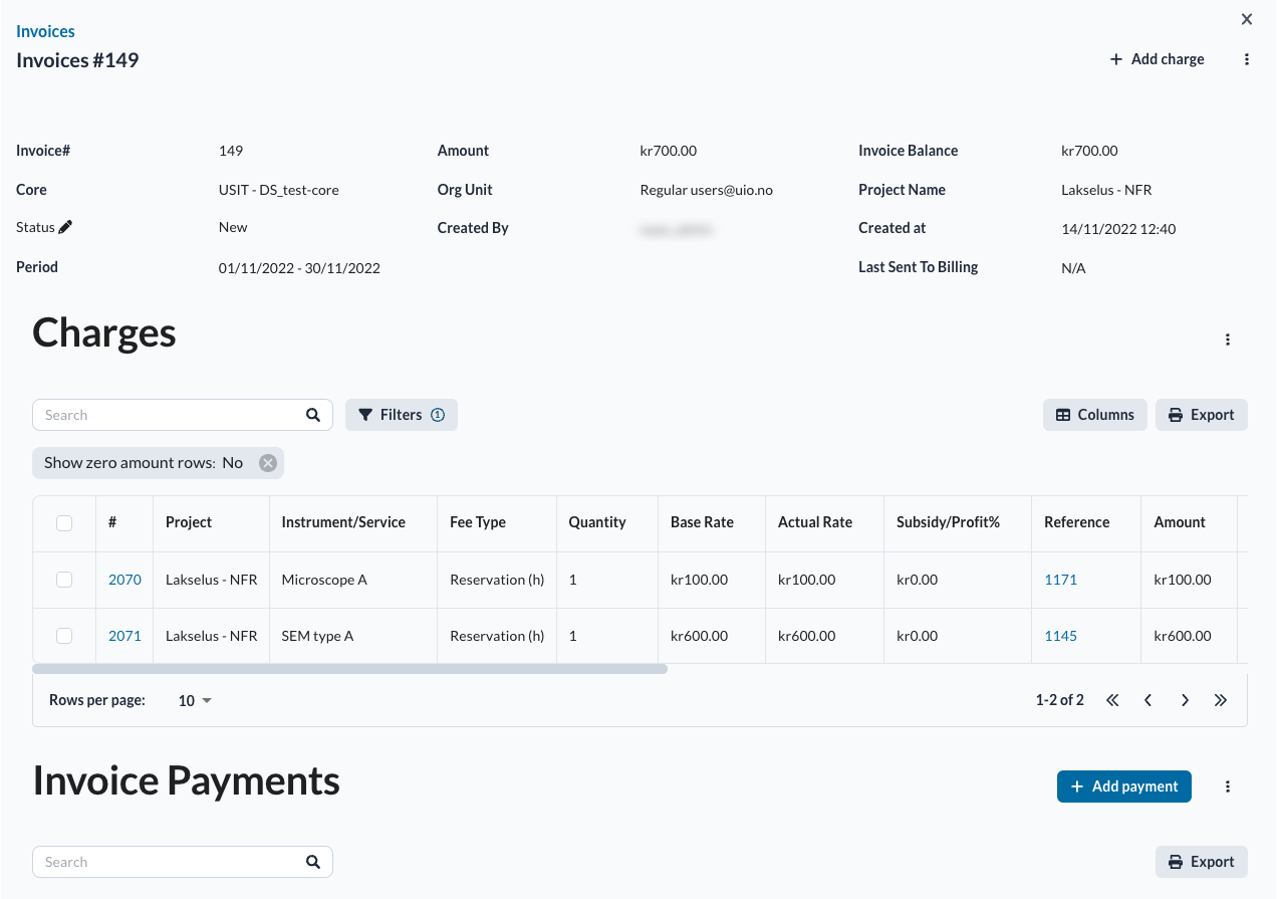This screenshot has height=899, width=1277.
Task: Jump to the last page of charges
Action: (1220, 700)
